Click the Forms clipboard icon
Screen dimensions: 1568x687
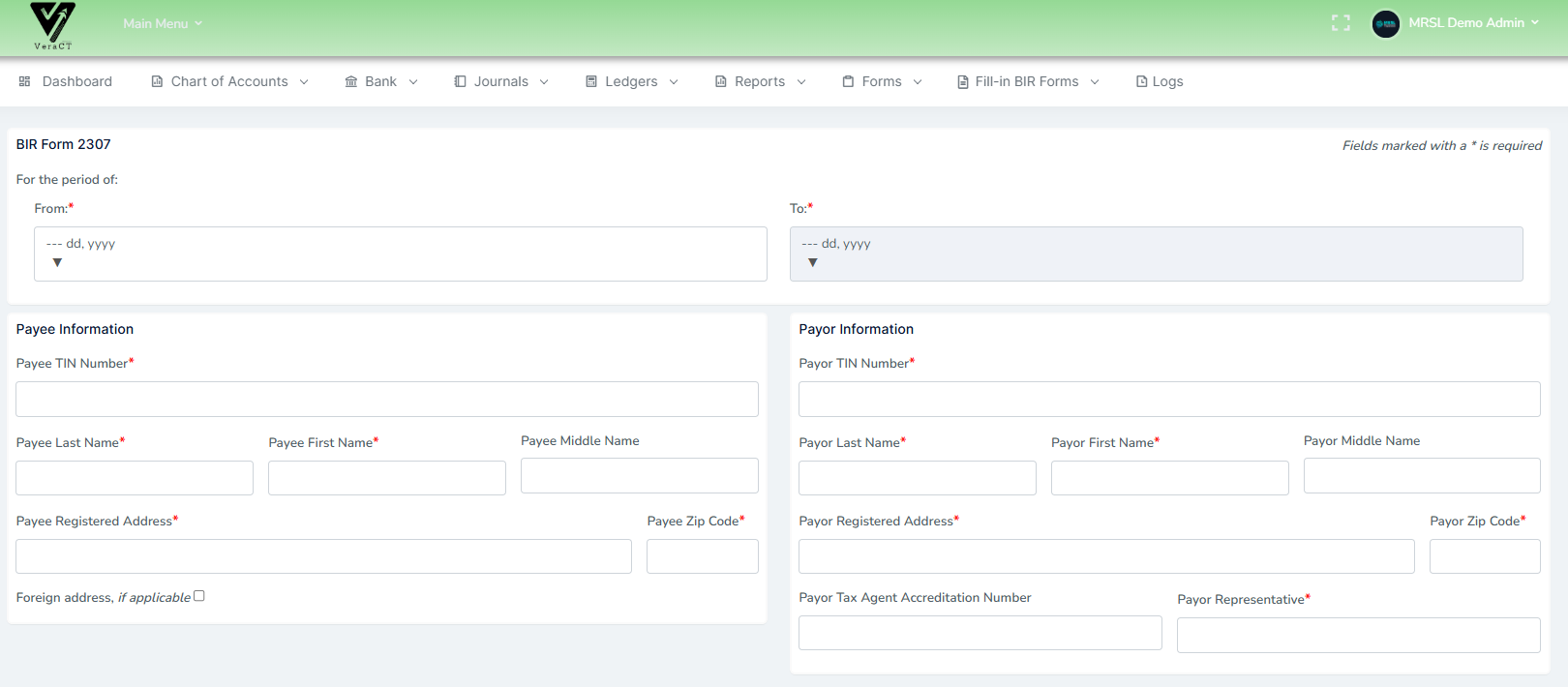pyautogui.click(x=848, y=81)
